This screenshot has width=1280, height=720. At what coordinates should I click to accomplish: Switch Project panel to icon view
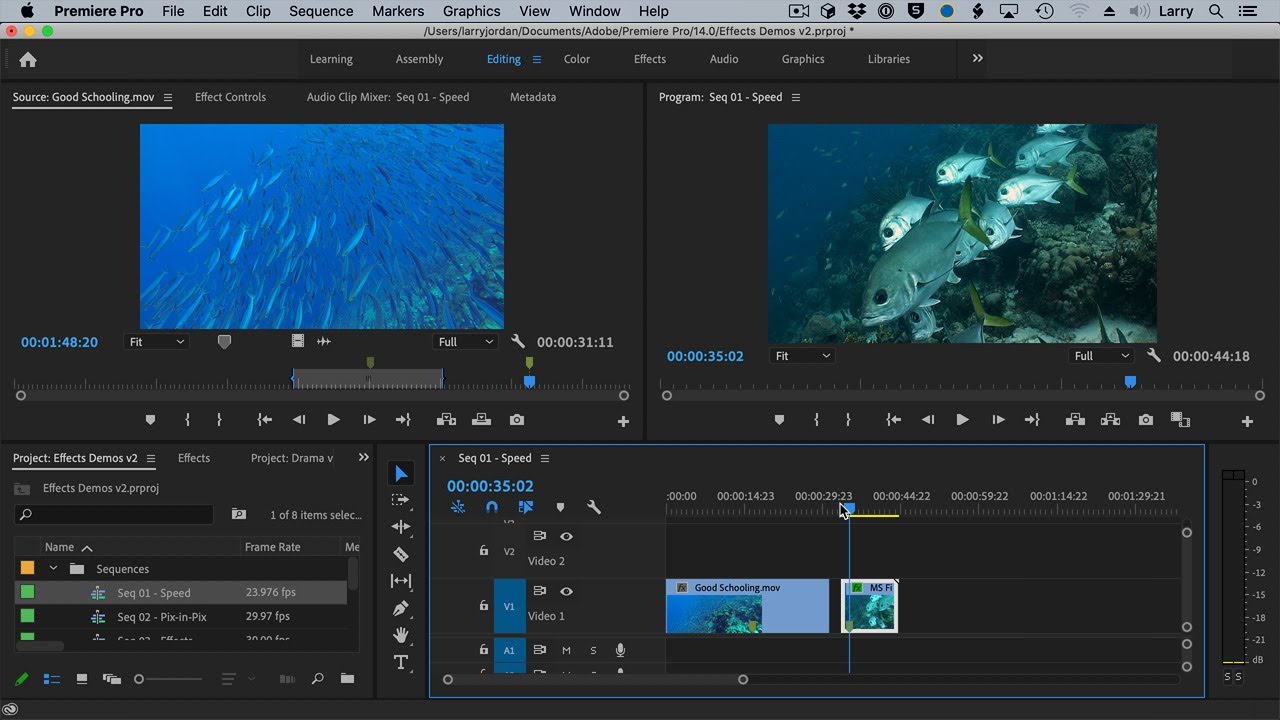coord(82,679)
